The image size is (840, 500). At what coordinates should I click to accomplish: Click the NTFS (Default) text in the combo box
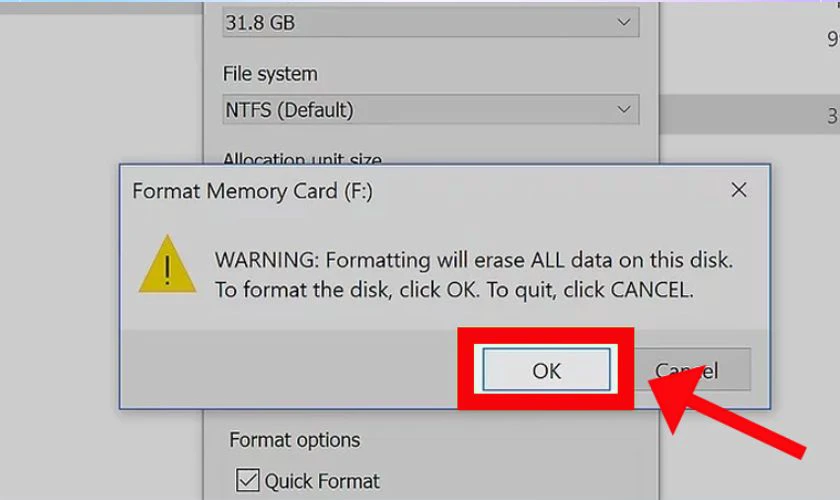[289, 110]
